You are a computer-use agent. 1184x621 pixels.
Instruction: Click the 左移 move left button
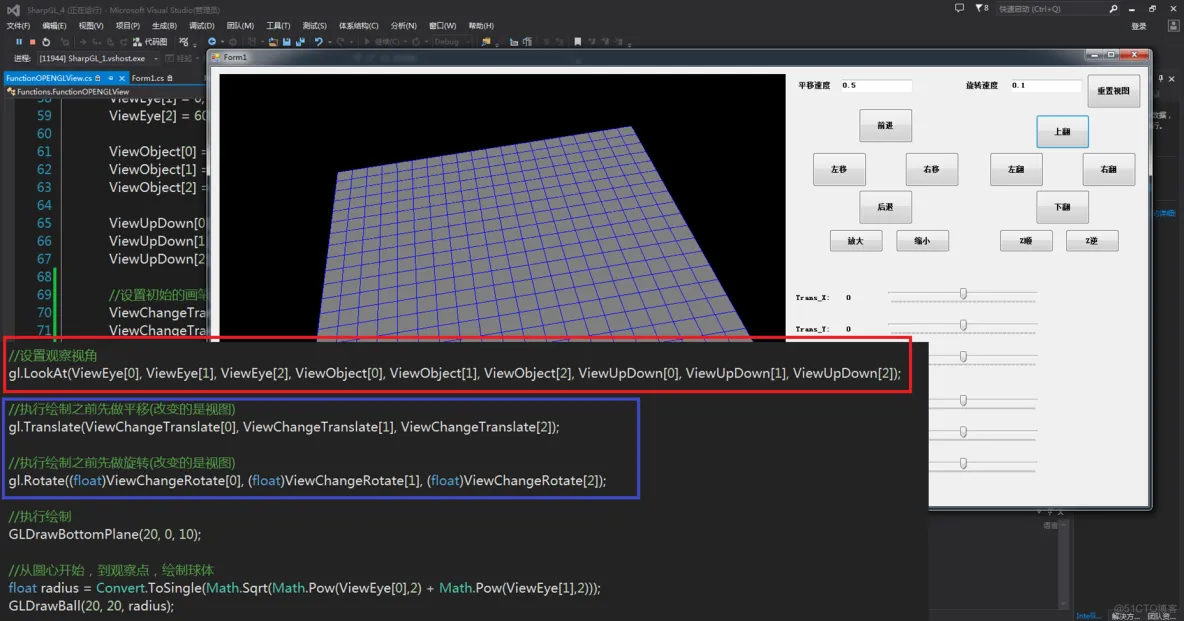839,169
